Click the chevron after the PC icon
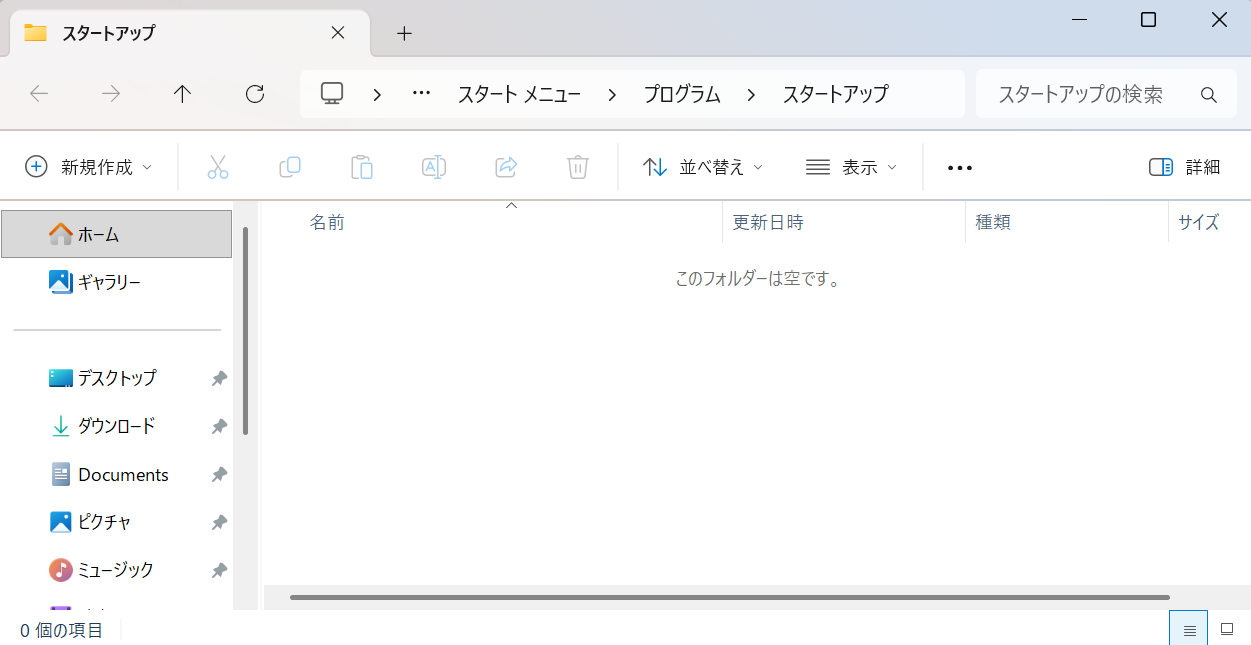 [377, 95]
